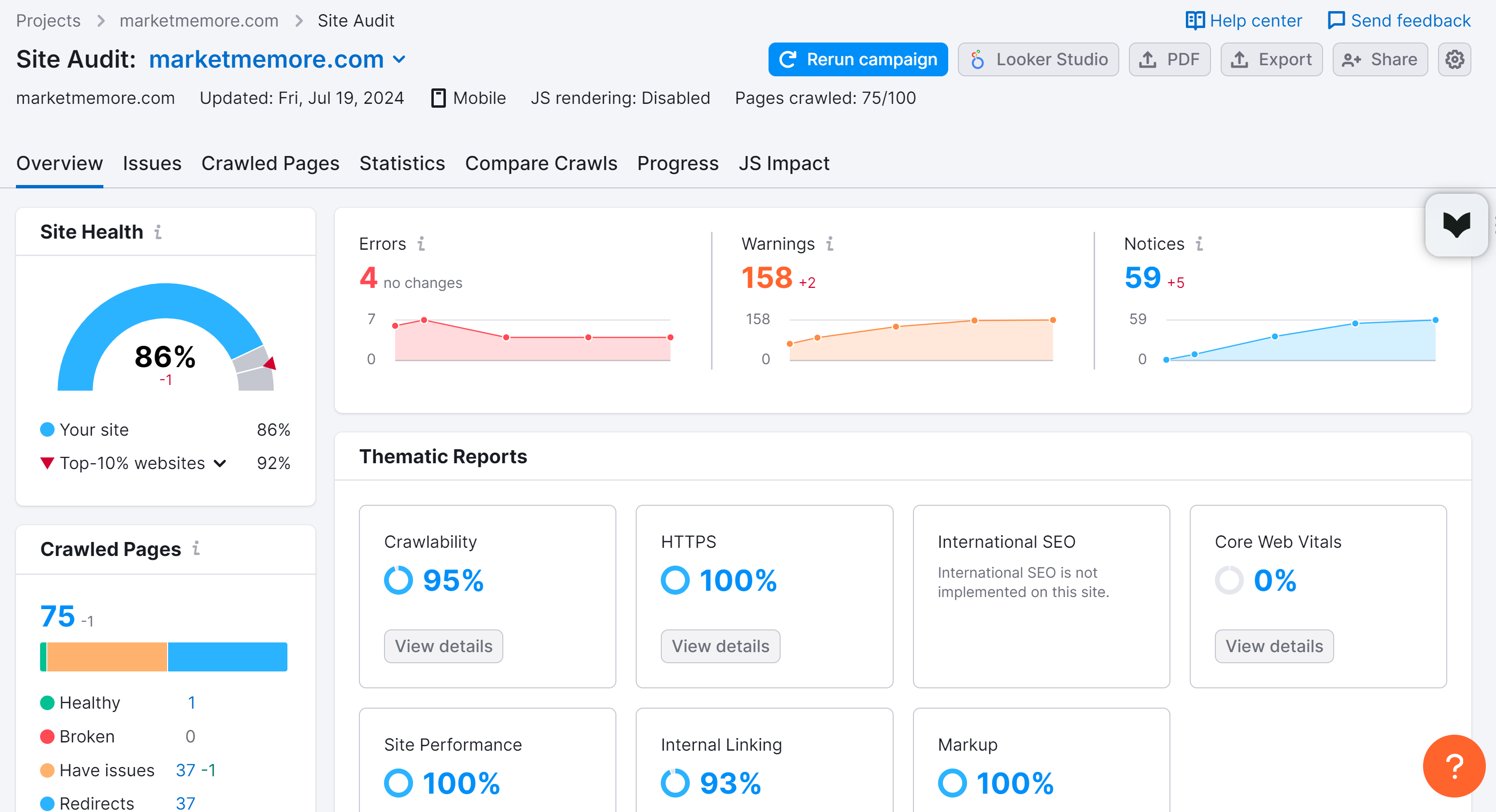
Task: Click the crawled pages total 75
Action: click(57, 617)
